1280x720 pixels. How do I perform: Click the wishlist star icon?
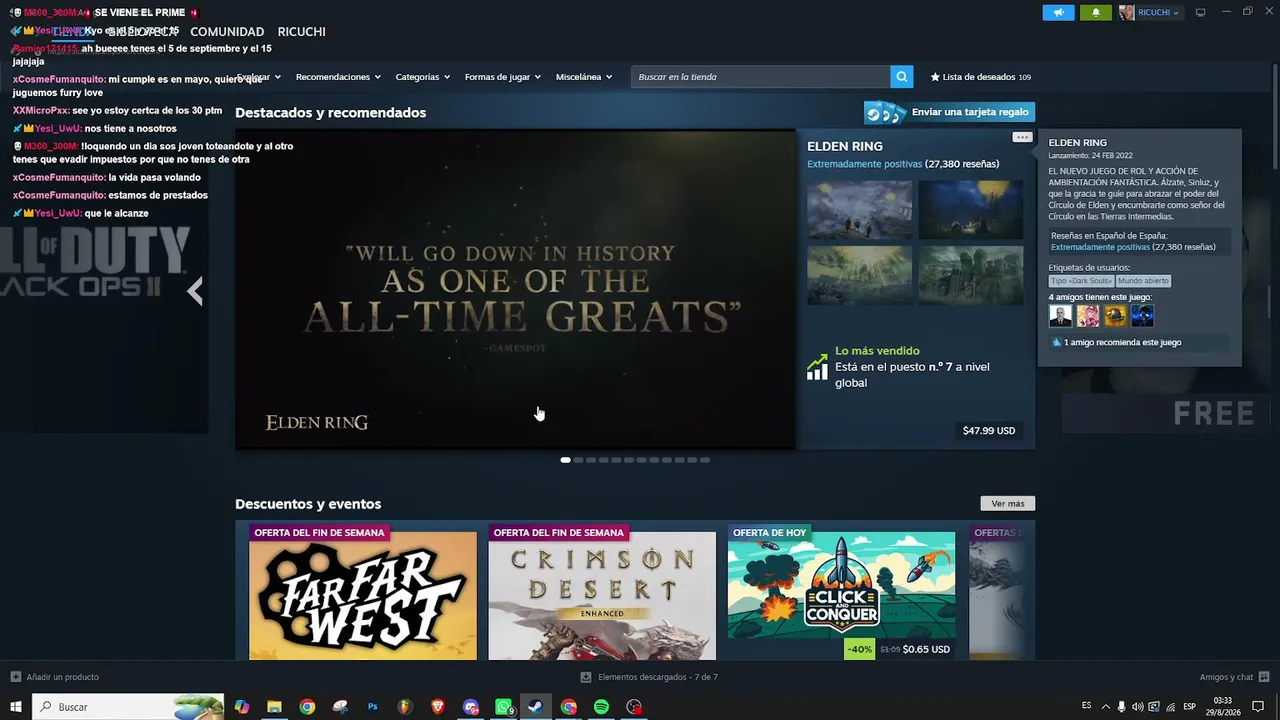tap(935, 77)
